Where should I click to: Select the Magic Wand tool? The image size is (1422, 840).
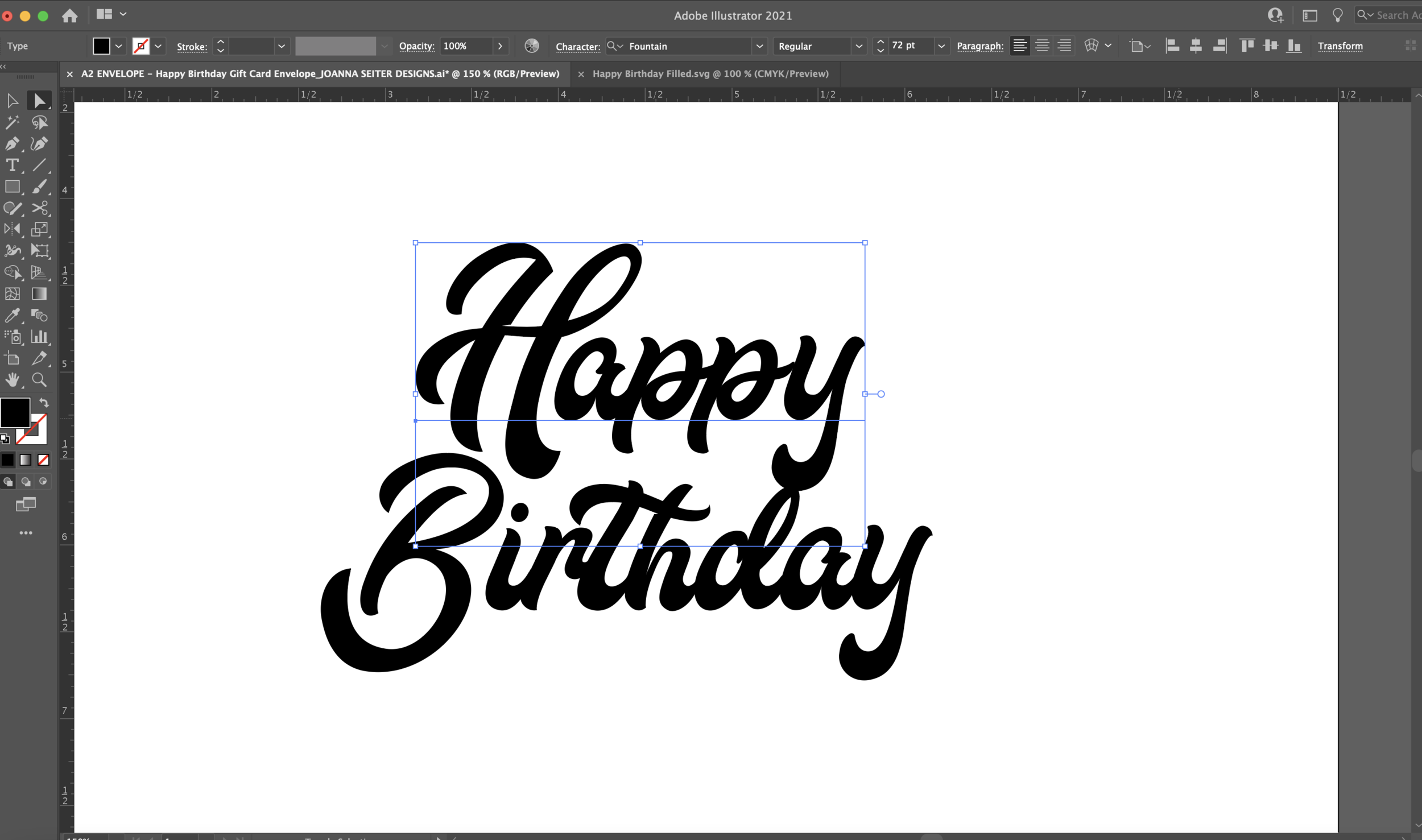[x=12, y=122]
